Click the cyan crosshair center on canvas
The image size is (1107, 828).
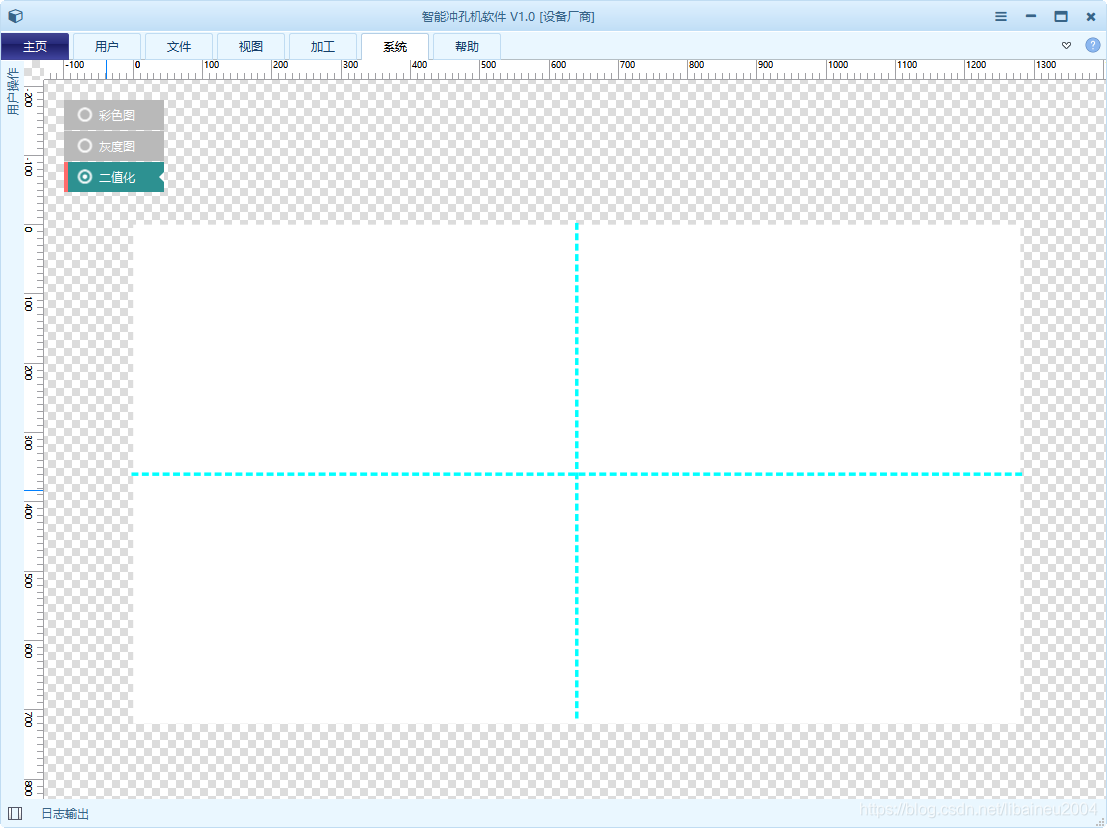click(x=577, y=474)
